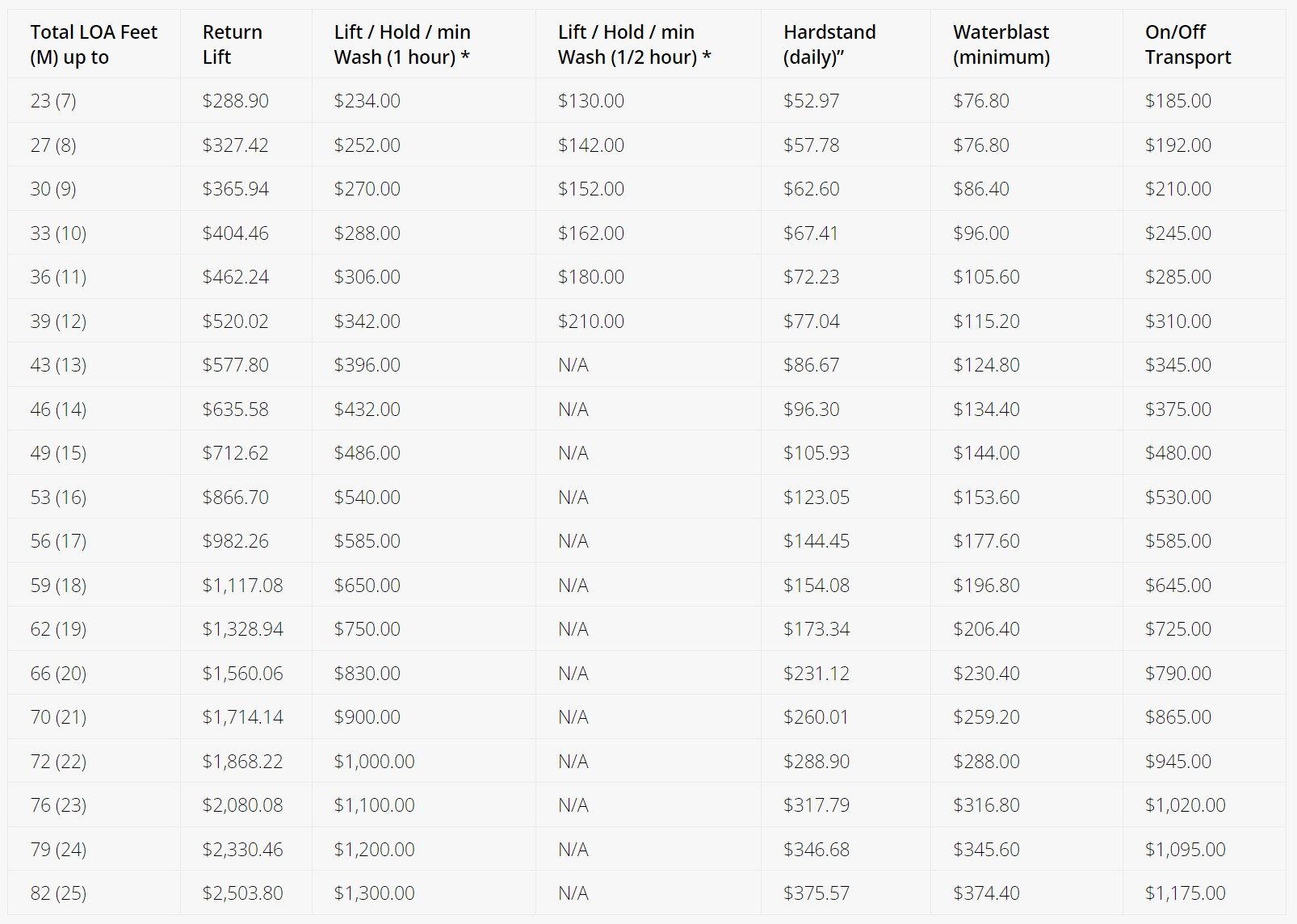Select the $130.00 half-hour wash price
1297x924 pixels.
[x=590, y=101]
